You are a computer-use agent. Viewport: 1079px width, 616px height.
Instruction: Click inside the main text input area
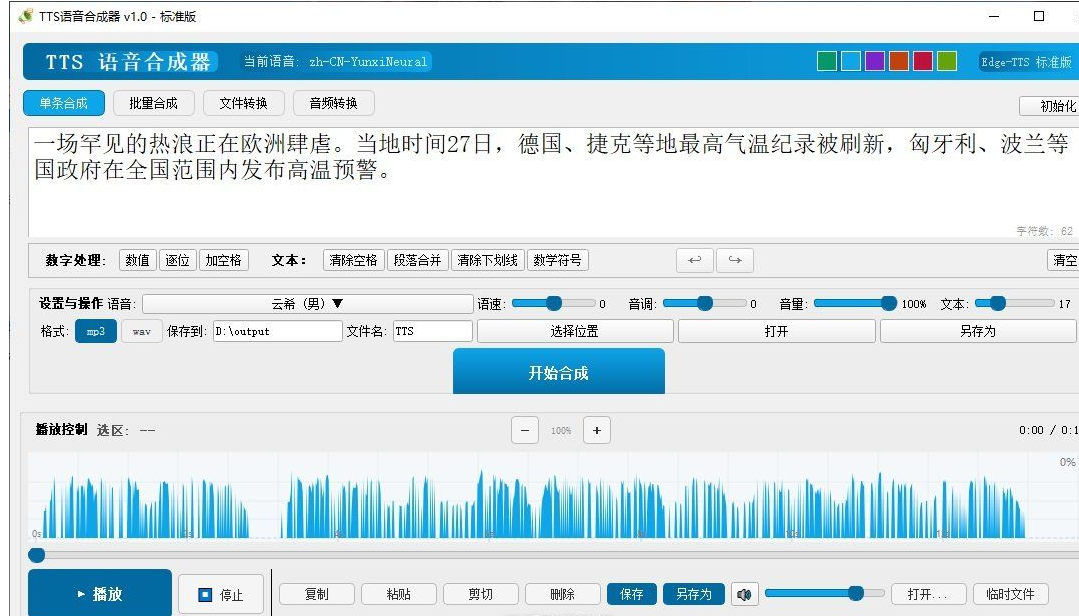coord(551,182)
